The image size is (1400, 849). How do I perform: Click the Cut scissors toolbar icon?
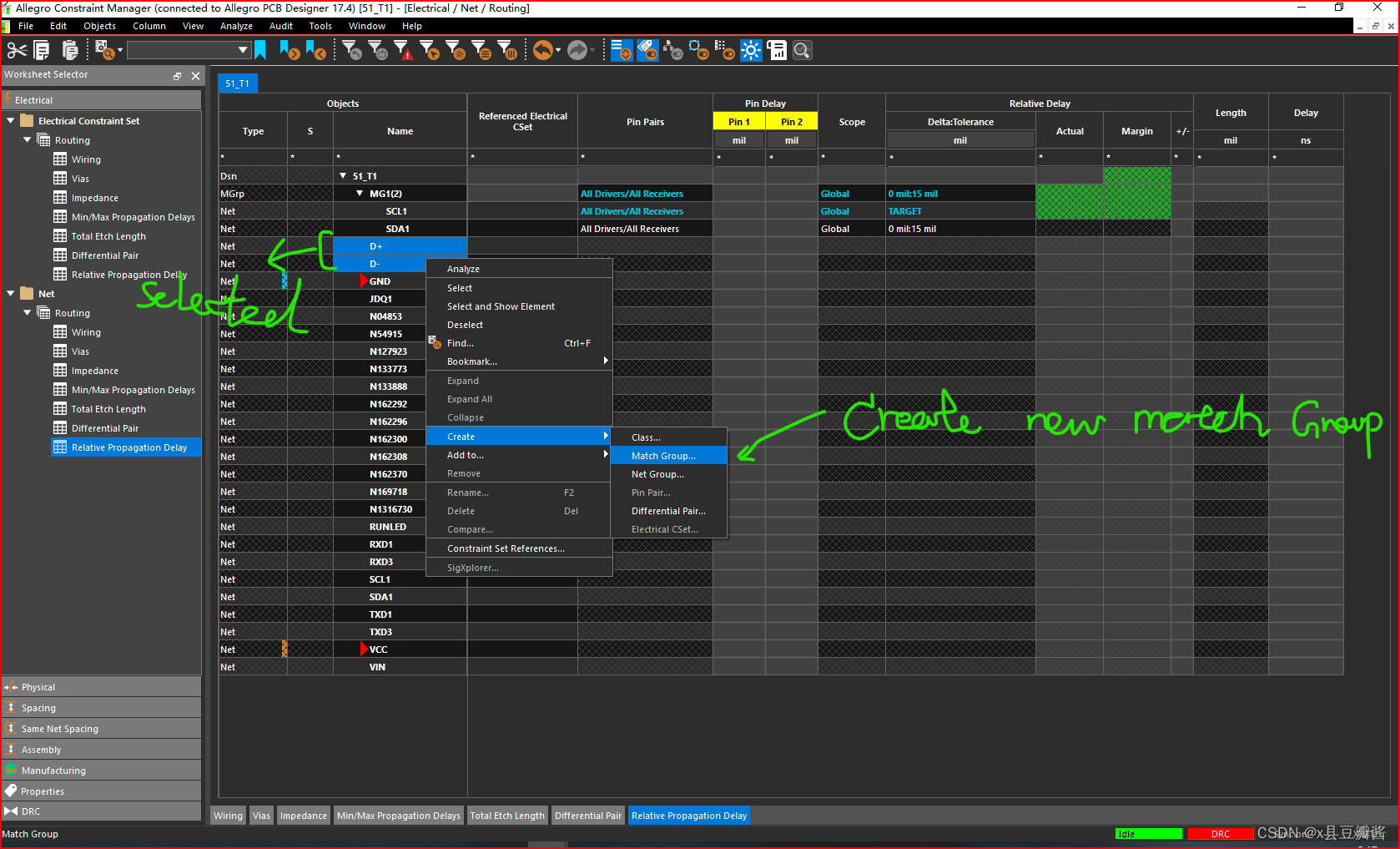[17, 51]
